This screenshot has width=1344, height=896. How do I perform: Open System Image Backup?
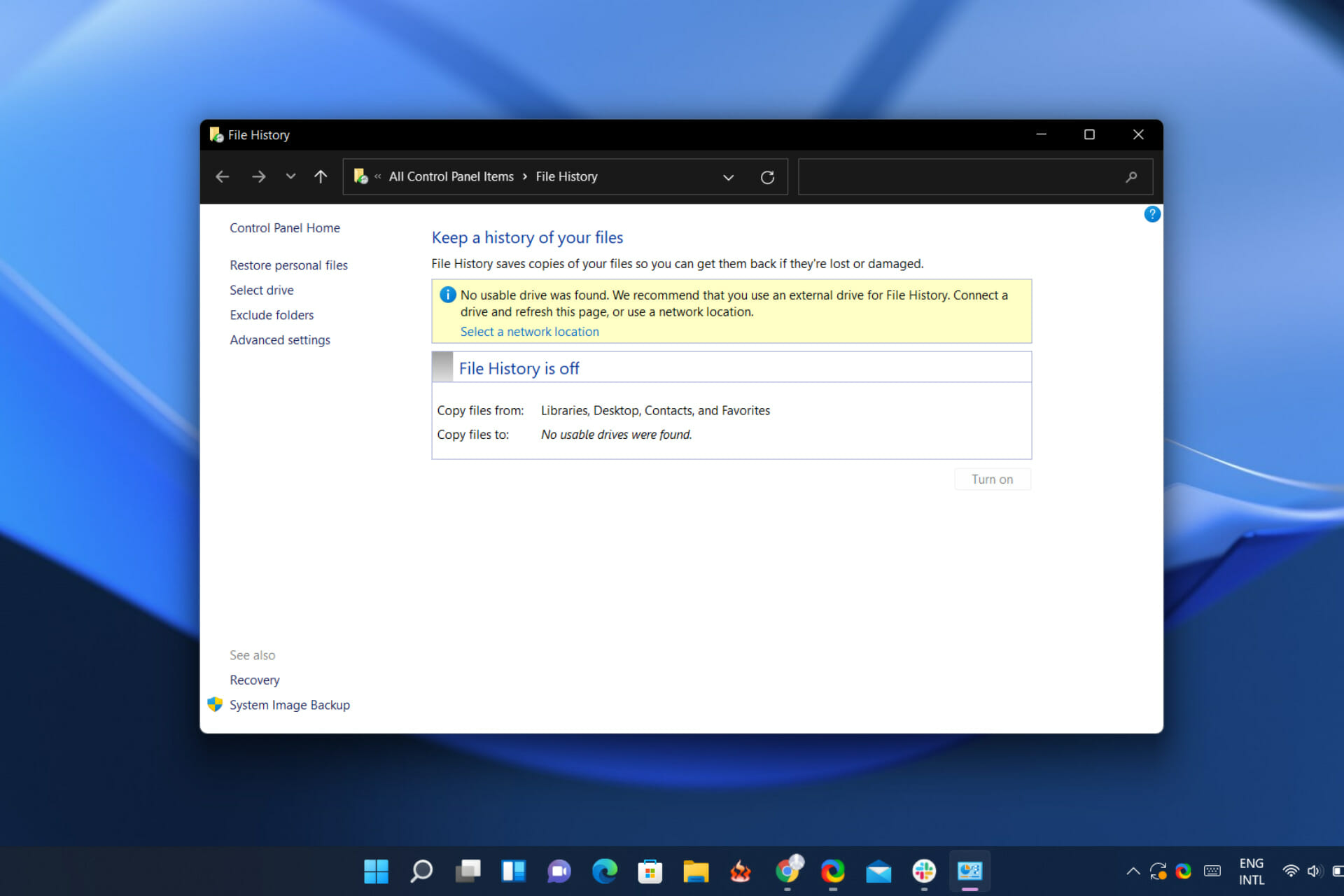click(x=290, y=705)
